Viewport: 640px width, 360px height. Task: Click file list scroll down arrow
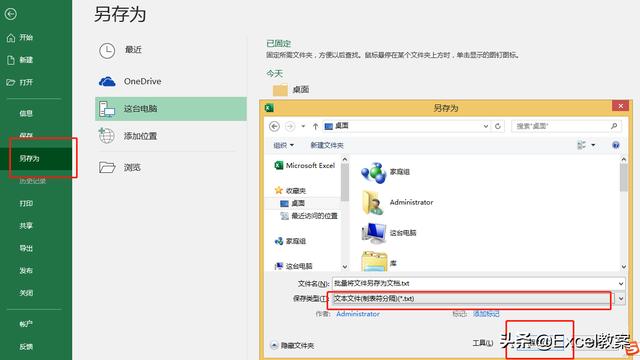coord(624,267)
